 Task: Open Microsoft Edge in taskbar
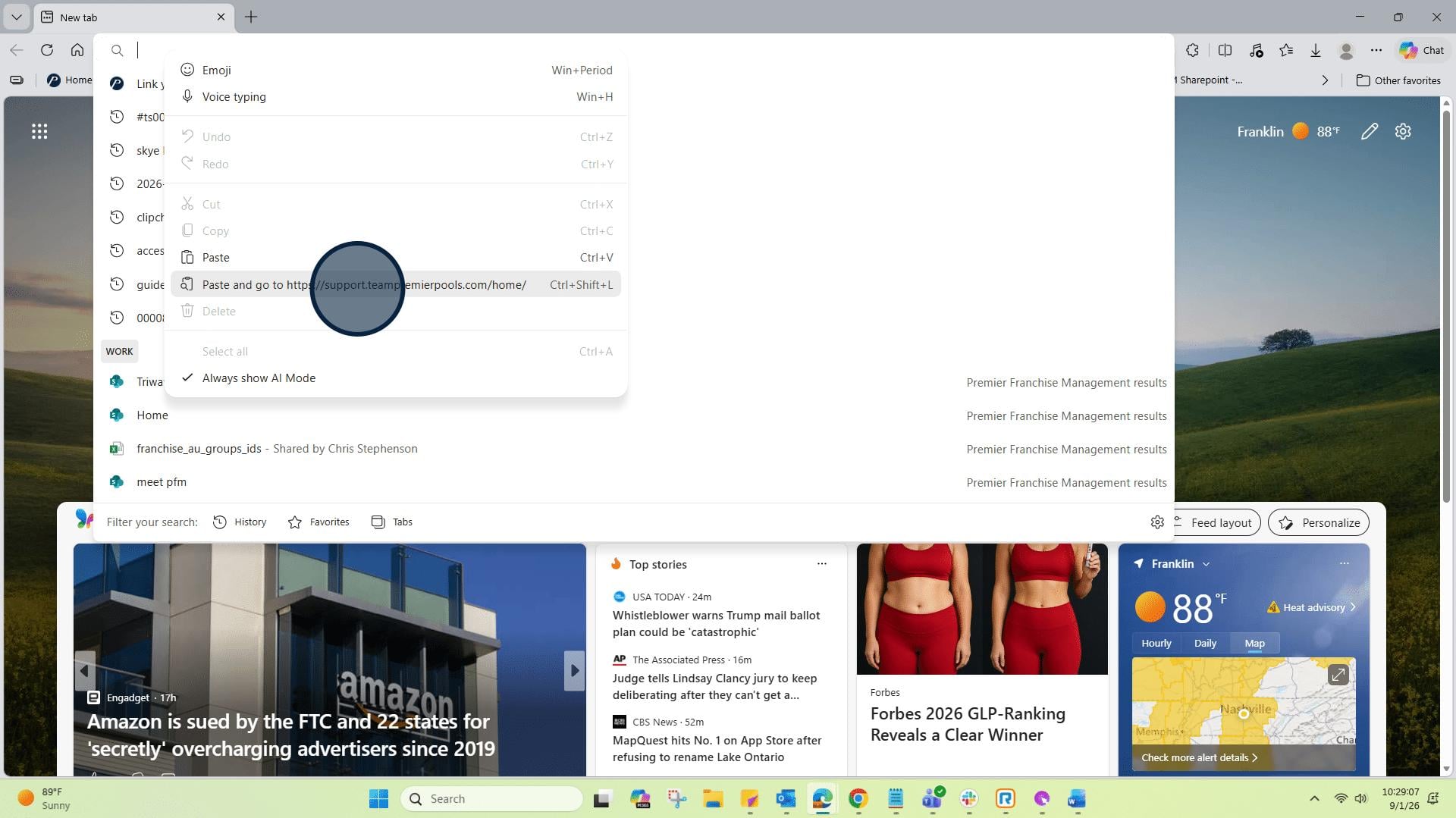[x=822, y=799]
